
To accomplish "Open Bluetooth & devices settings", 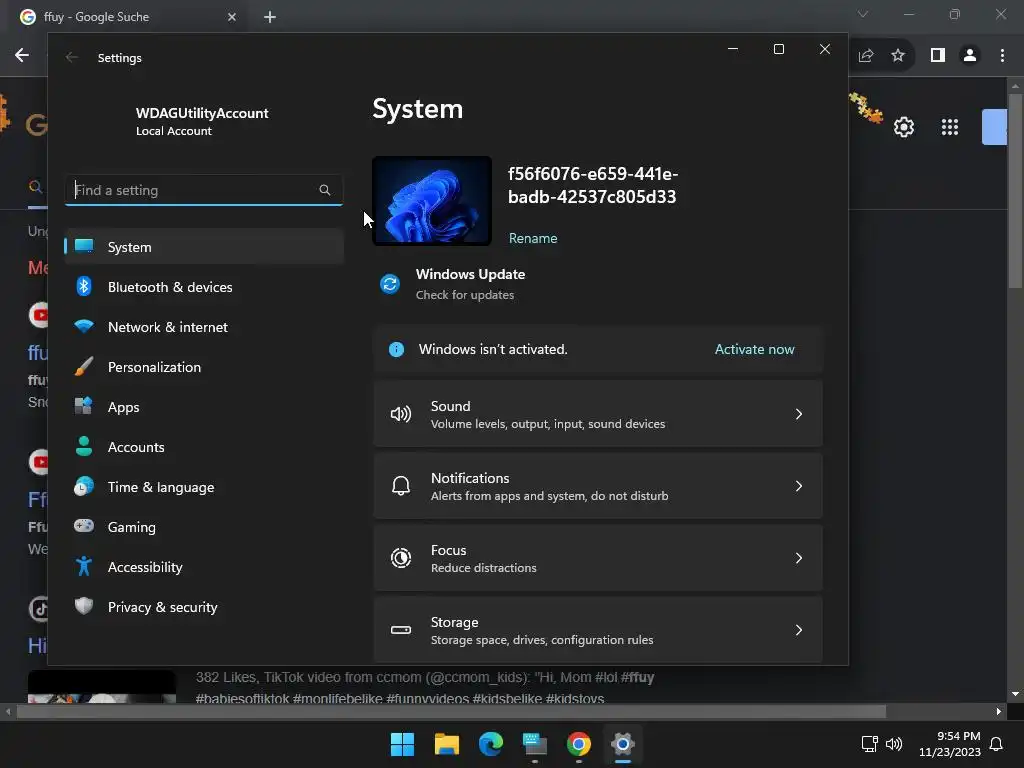I will 204,287.
